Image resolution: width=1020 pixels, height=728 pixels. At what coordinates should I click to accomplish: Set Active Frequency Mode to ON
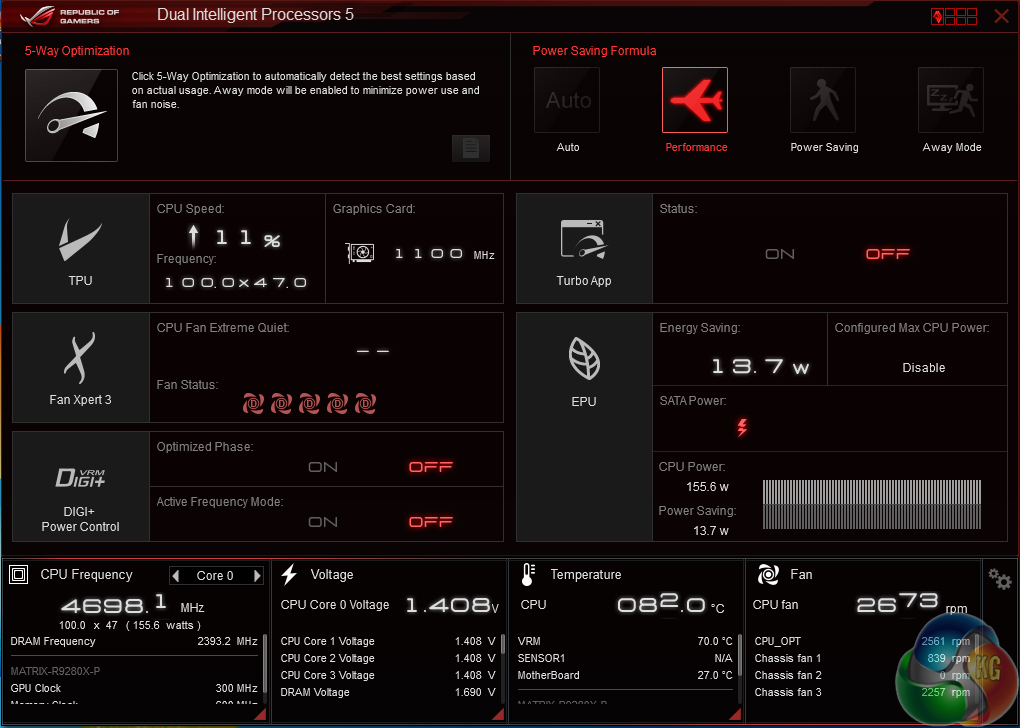pos(323,522)
